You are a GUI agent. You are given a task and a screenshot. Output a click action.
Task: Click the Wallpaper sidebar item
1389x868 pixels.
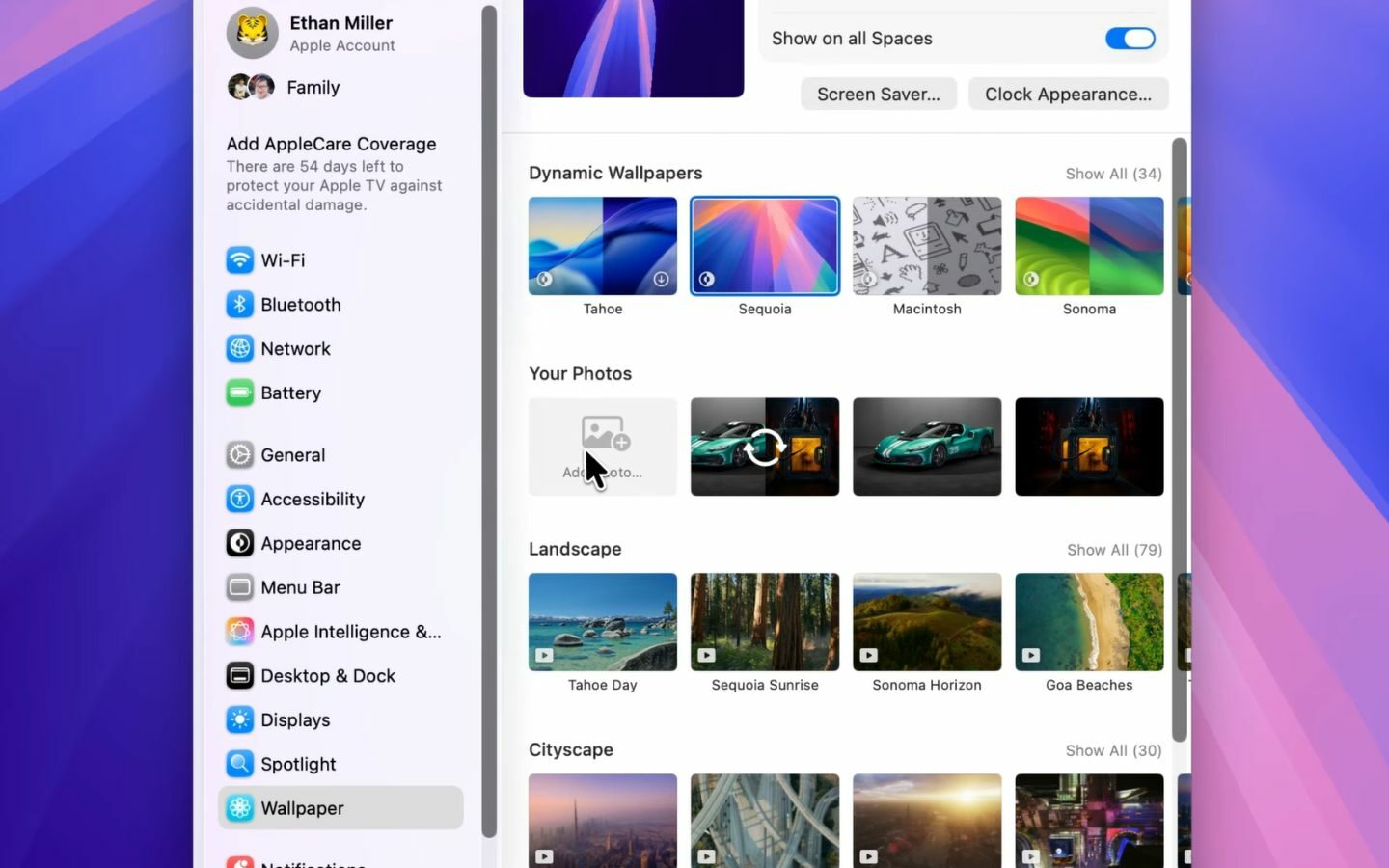[x=340, y=808]
